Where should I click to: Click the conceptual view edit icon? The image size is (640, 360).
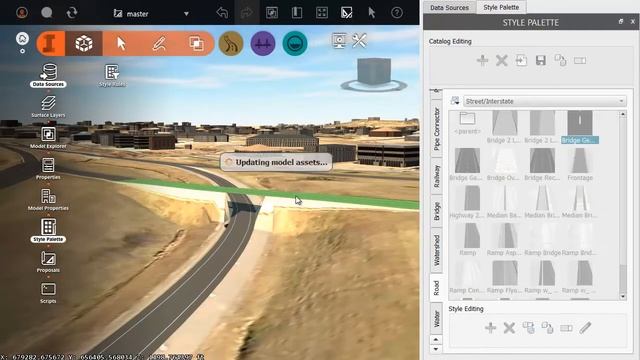click(x=347, y=13)
